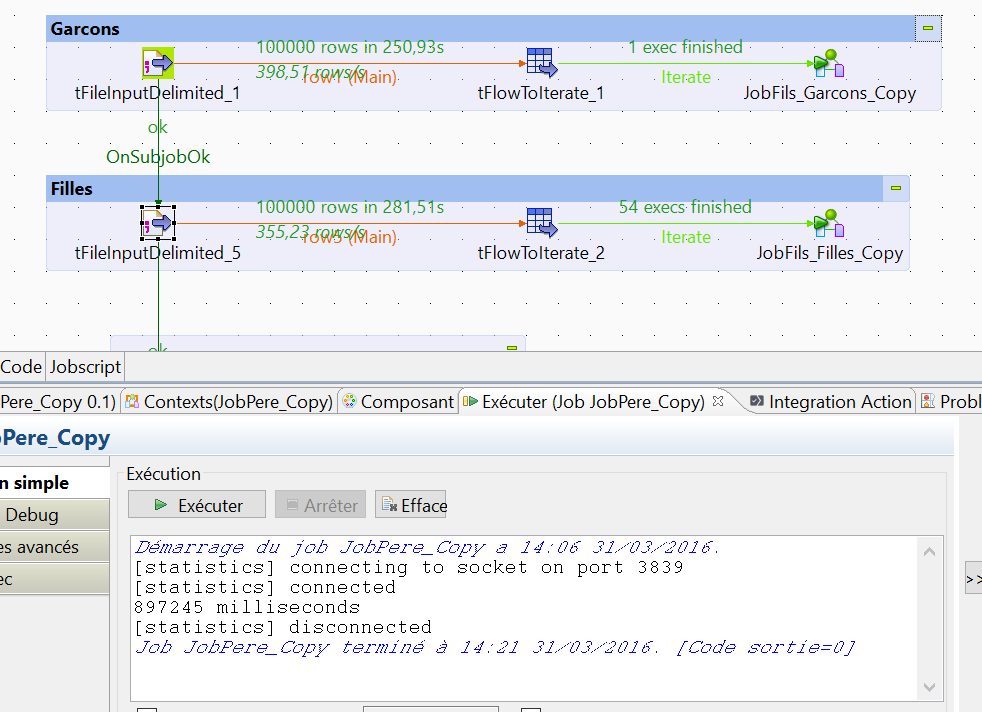Open the Contexts(JobPere_Copy) tab

pyautogui.click(x=232, y=401)
